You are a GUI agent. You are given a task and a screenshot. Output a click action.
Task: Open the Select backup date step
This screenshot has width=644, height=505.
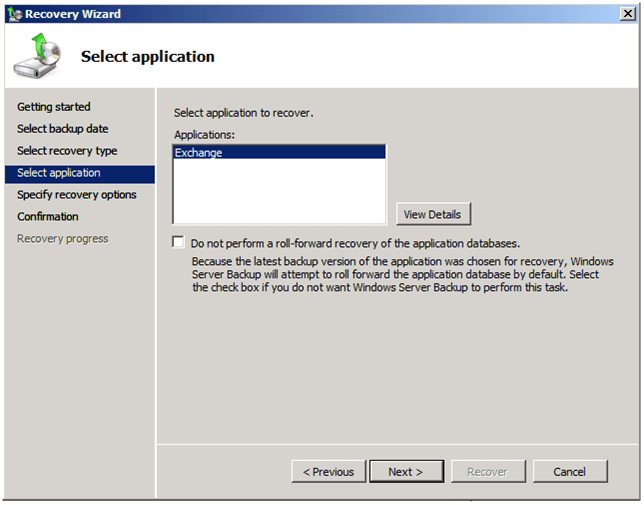tap(62, 129)
